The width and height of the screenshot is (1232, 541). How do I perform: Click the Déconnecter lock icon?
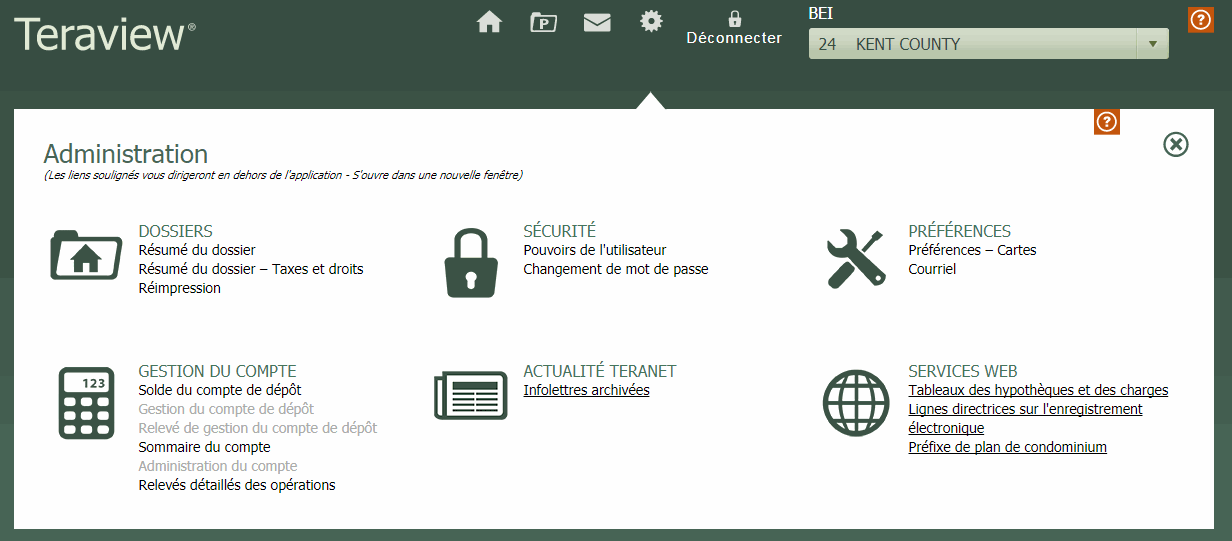coord(734,19)
